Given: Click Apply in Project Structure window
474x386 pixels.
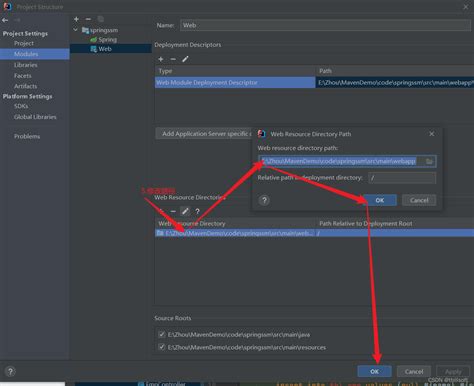Looking at the screenshot, I should 453,371.
